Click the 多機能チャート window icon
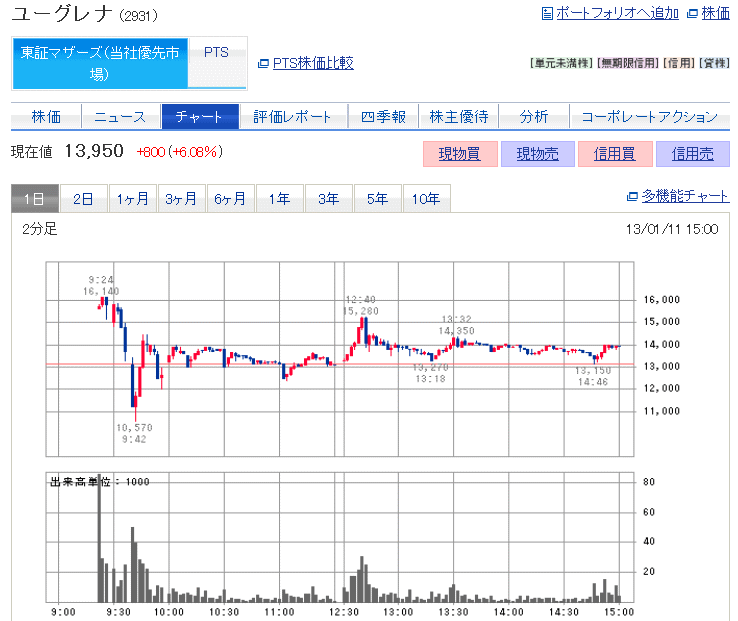Viewport: 738px width, 621px height. [x=632, y=196]
